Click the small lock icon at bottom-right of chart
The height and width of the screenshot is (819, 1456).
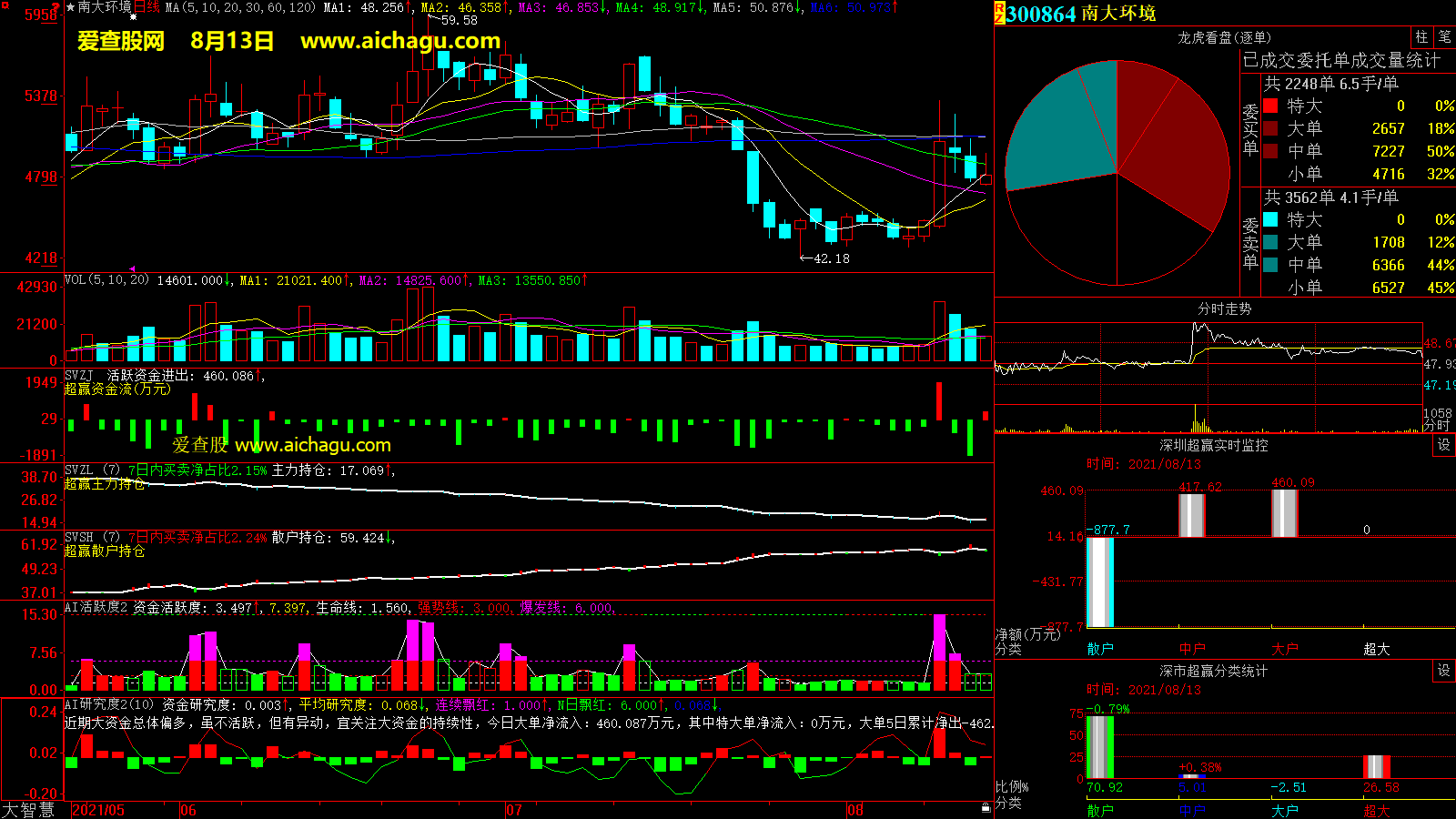coord(986,807)
